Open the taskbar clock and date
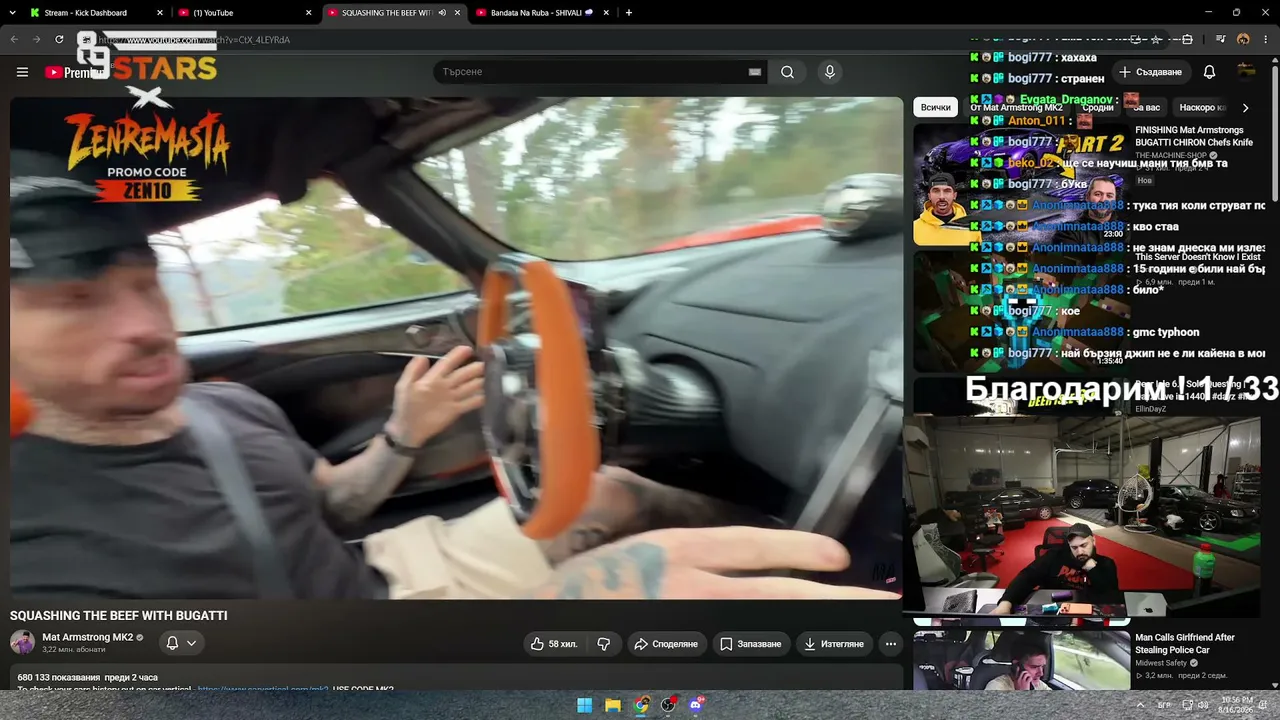Viewport: 1280px width, 720px height. tap(1236, 705)
